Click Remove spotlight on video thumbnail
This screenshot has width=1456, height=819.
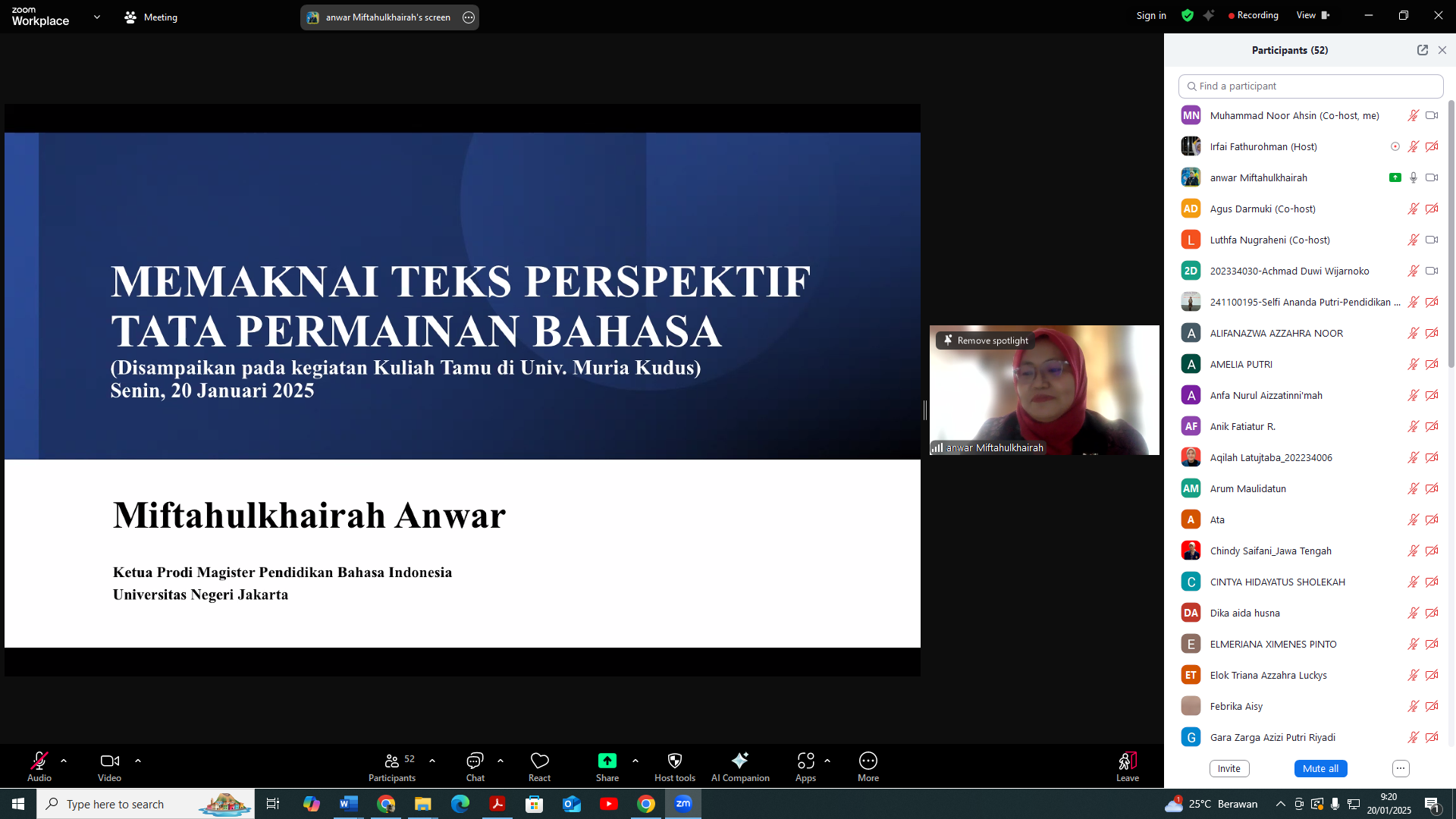tap(986, 340)
